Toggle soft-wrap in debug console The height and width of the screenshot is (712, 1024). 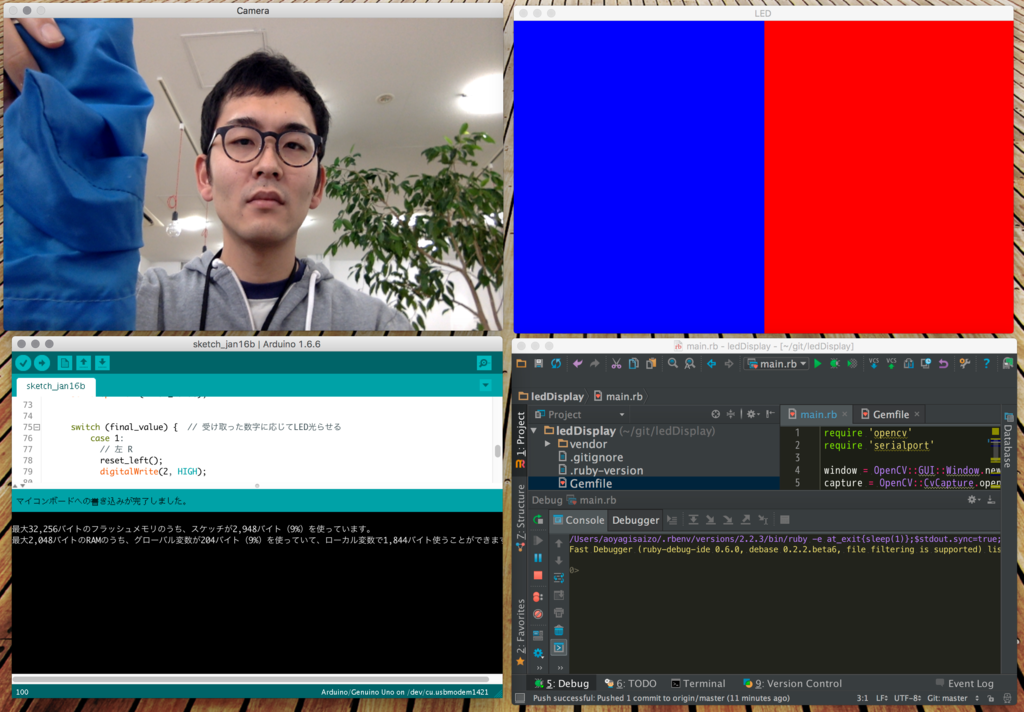click(x=559, y=578)
